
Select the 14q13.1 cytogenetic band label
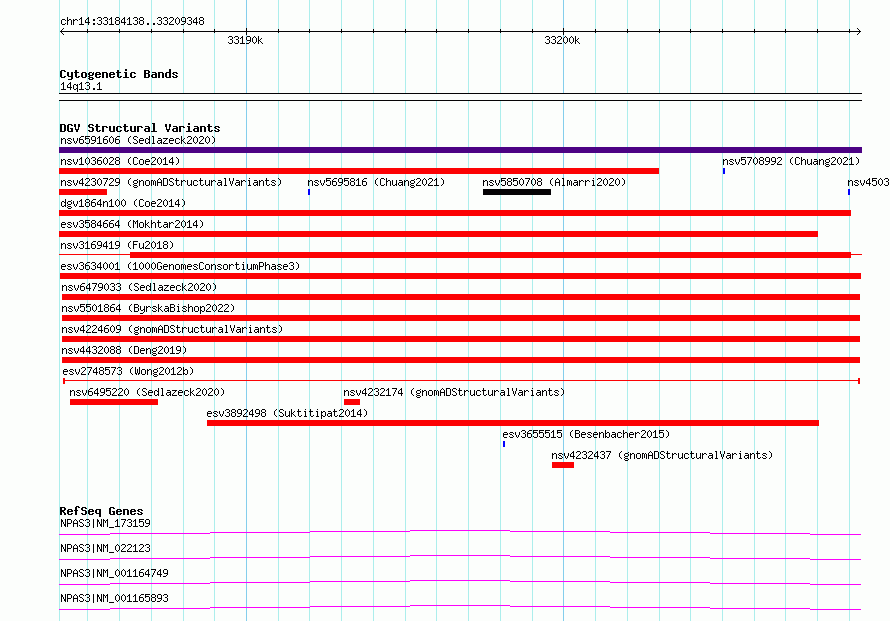(x=81, y=86)
